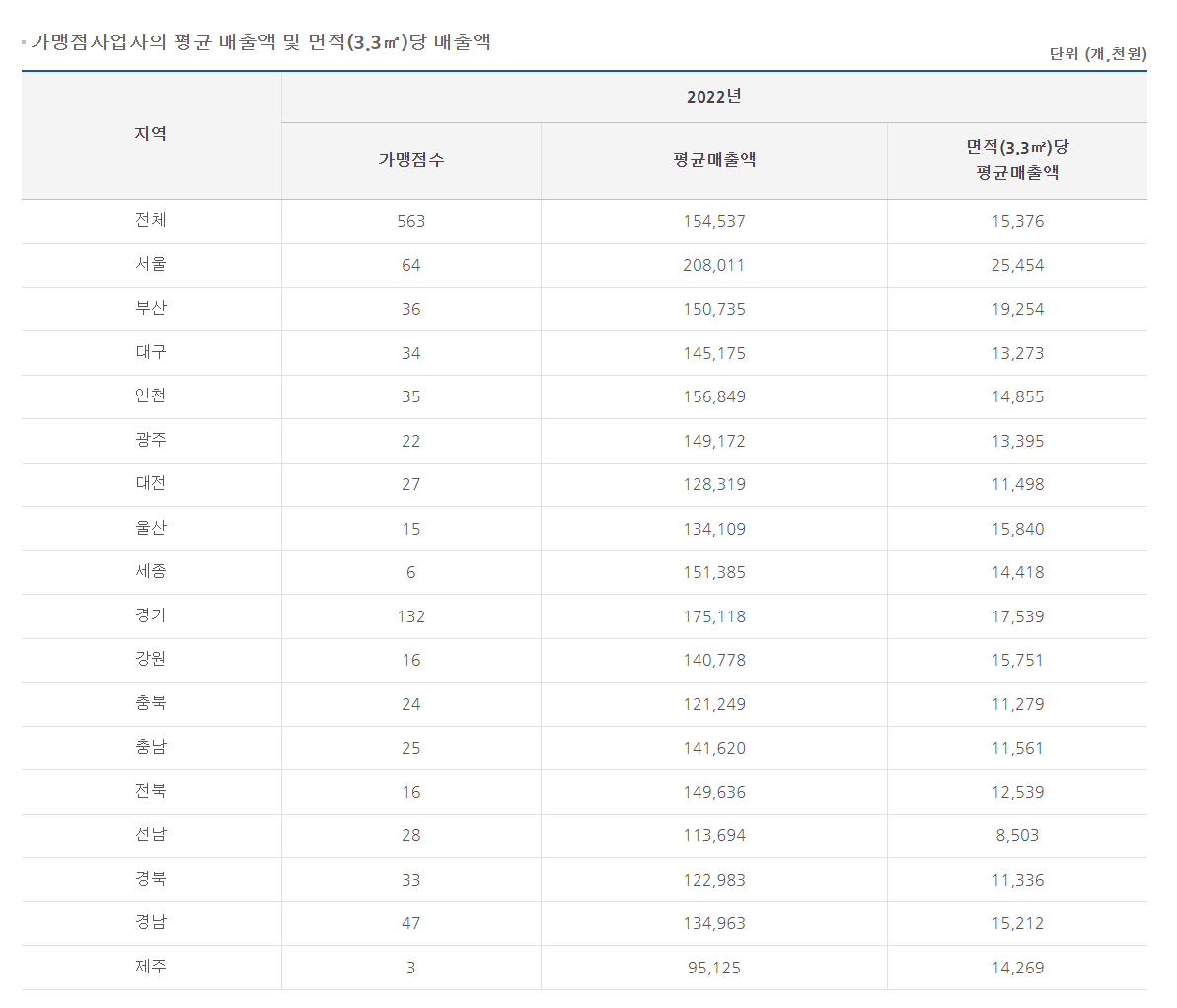Image resolution: width=1177 pixels, height=1008 pixels.
Task: Click 경기 franchise count 132
Action: (x=410, y=616)
